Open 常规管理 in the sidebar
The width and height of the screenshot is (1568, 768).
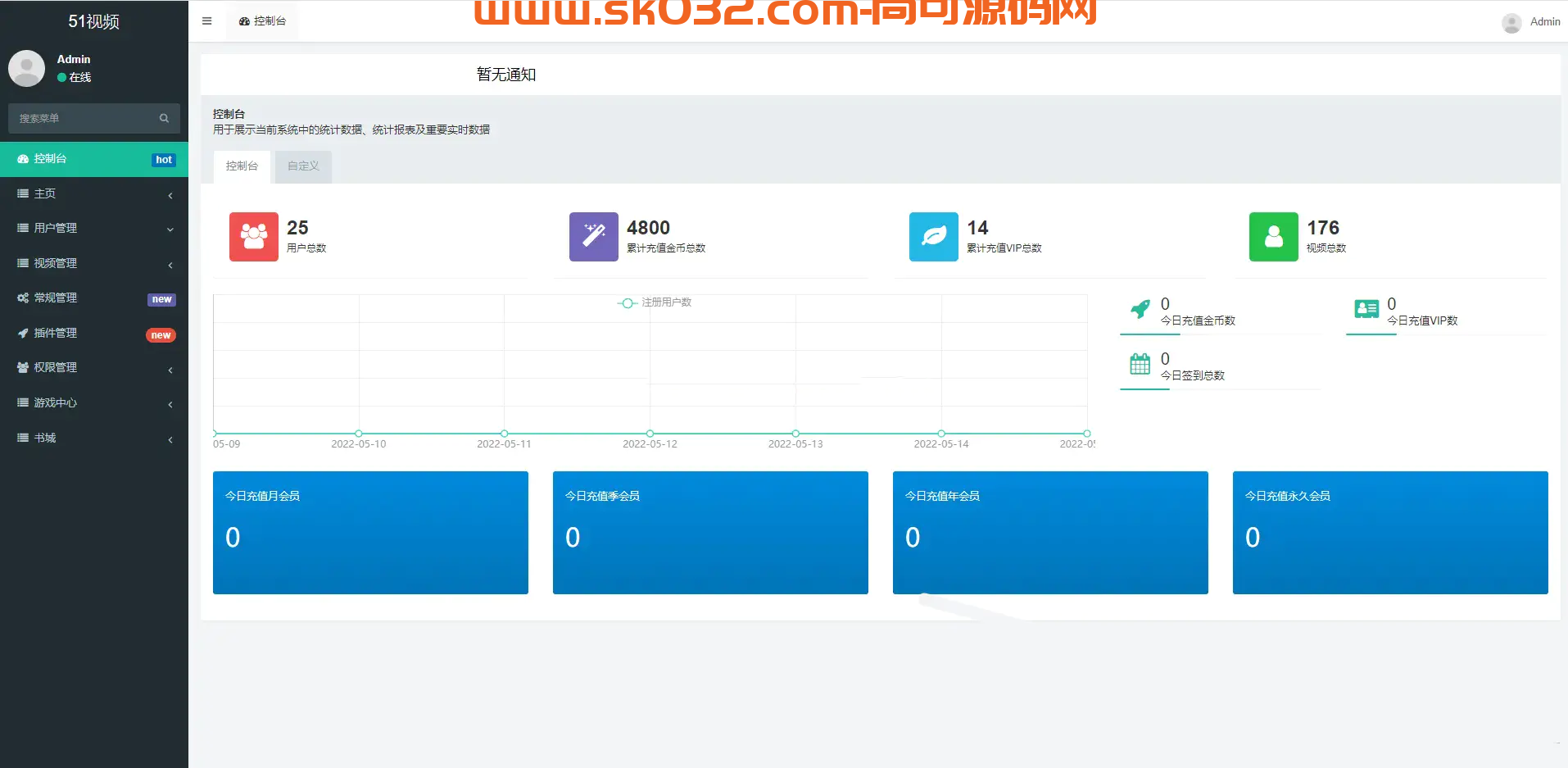tap(94, 298)
